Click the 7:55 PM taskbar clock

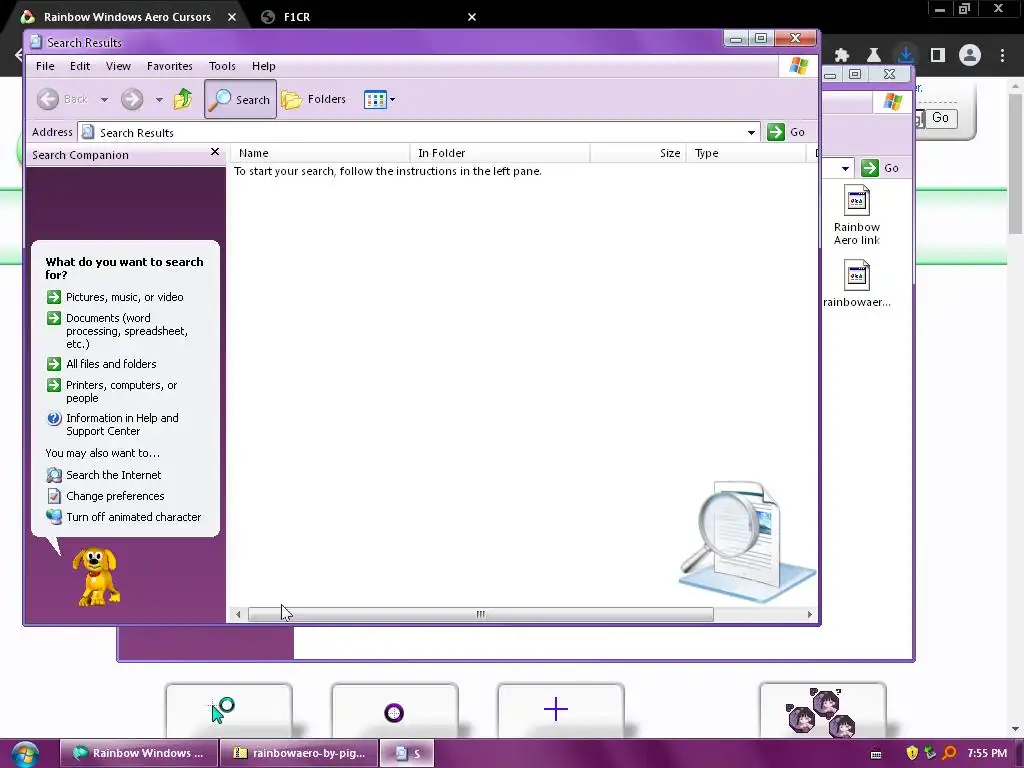987,753
